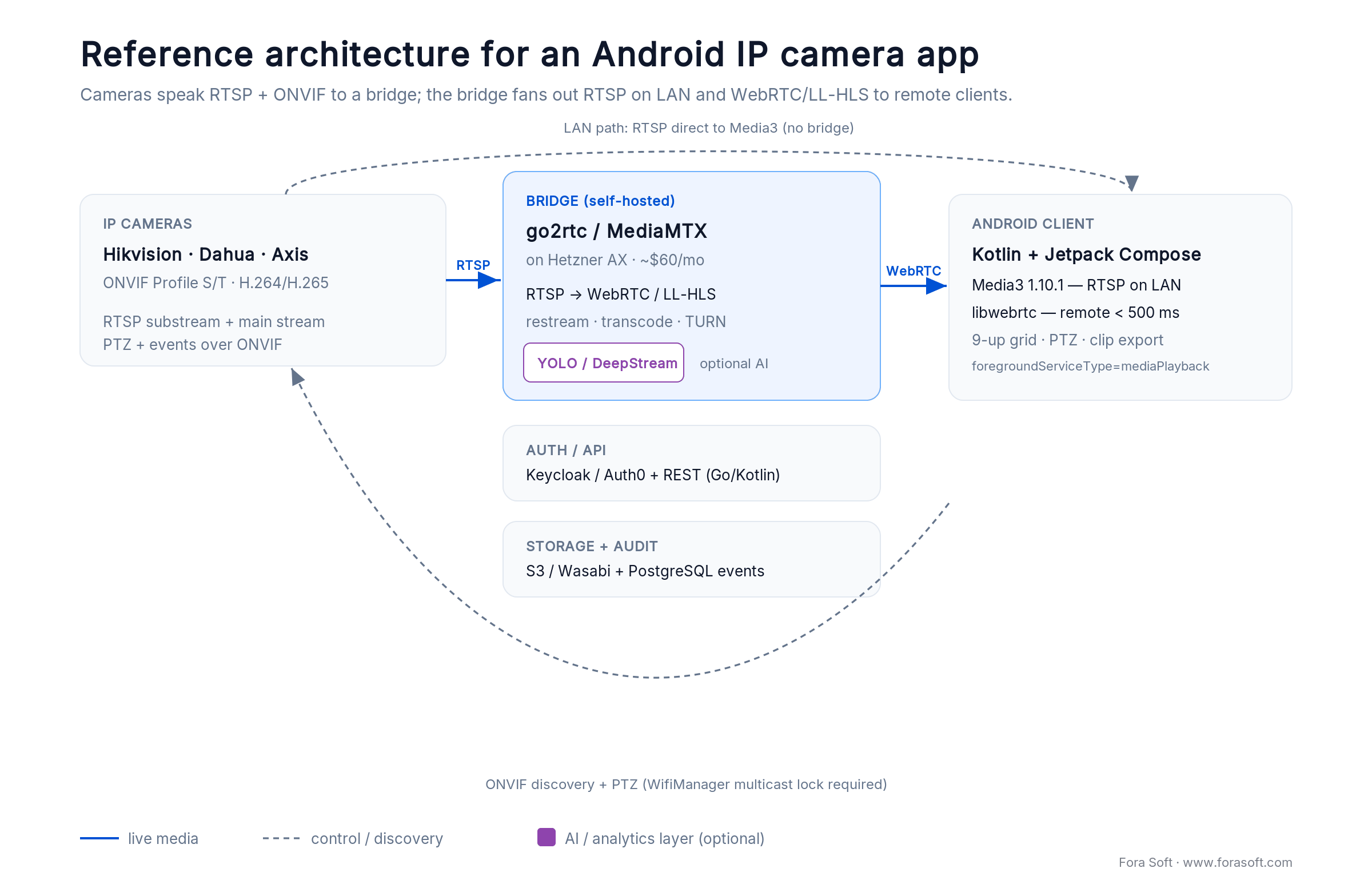This screenshot has width=1372, height=892.
Task: Select the 'go2rtc / MediaMTX' title
Action: pyautogui.click(x=616, y=231)
